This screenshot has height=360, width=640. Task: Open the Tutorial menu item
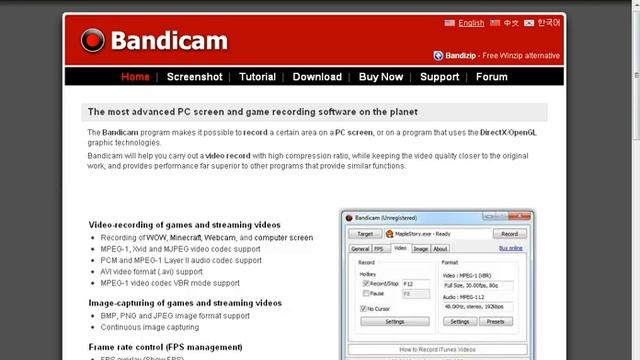pyautogui.click(x=257, y=77)
